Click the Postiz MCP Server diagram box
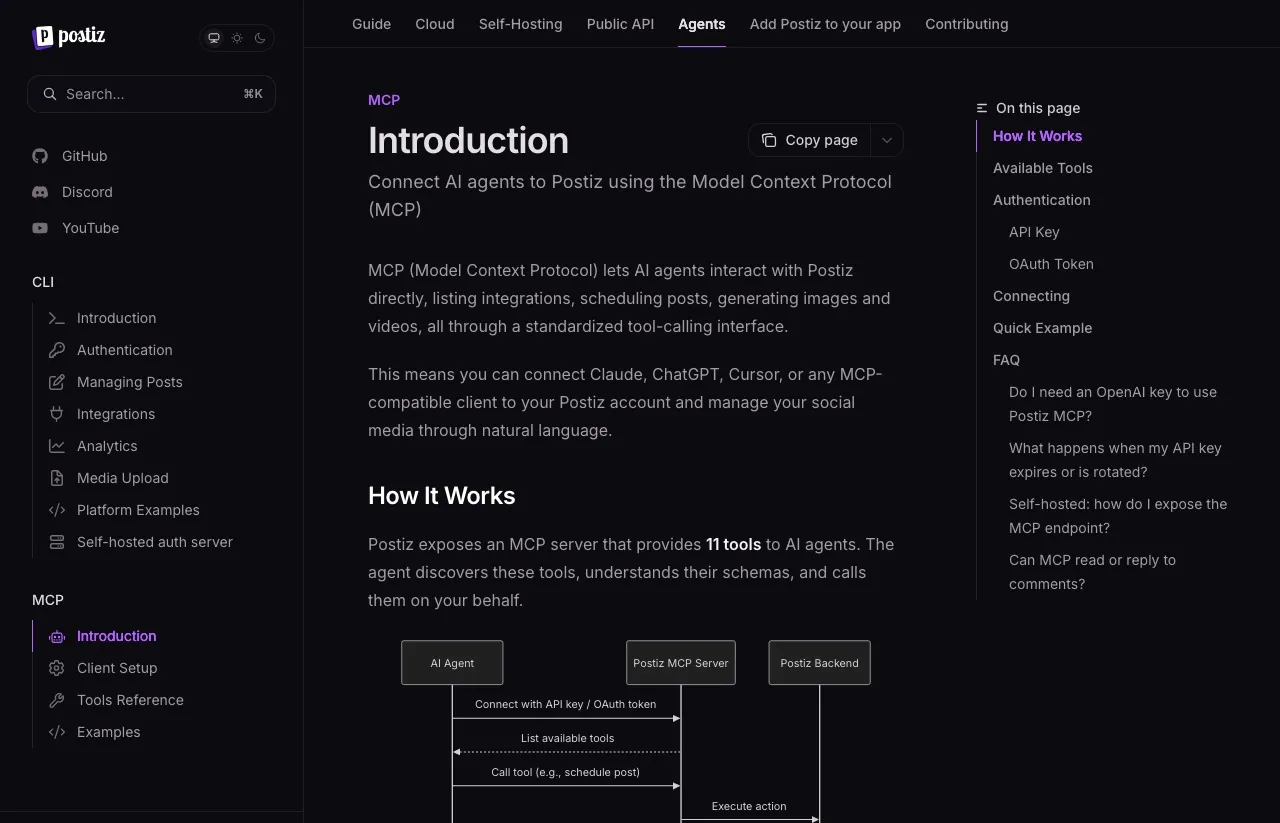This screenshot has height=823, width=1280. [681, 663]
